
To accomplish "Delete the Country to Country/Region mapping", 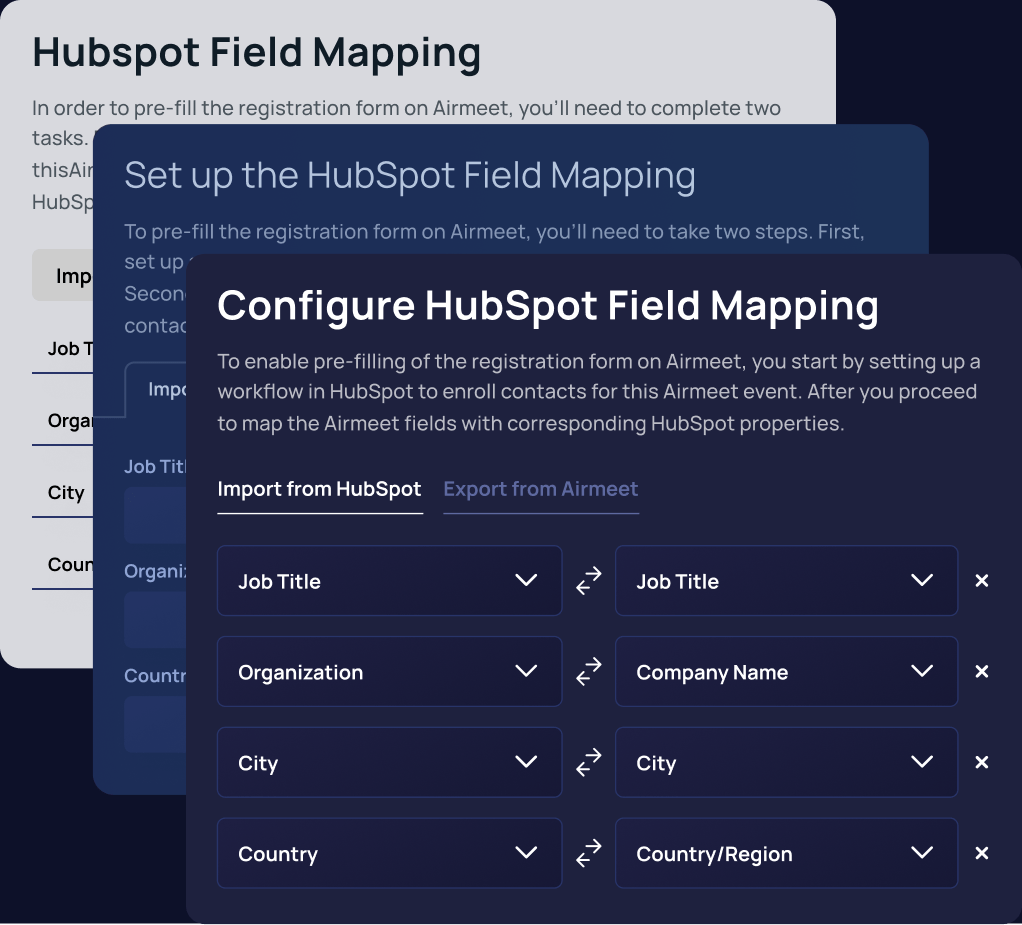I will point(982,853).
